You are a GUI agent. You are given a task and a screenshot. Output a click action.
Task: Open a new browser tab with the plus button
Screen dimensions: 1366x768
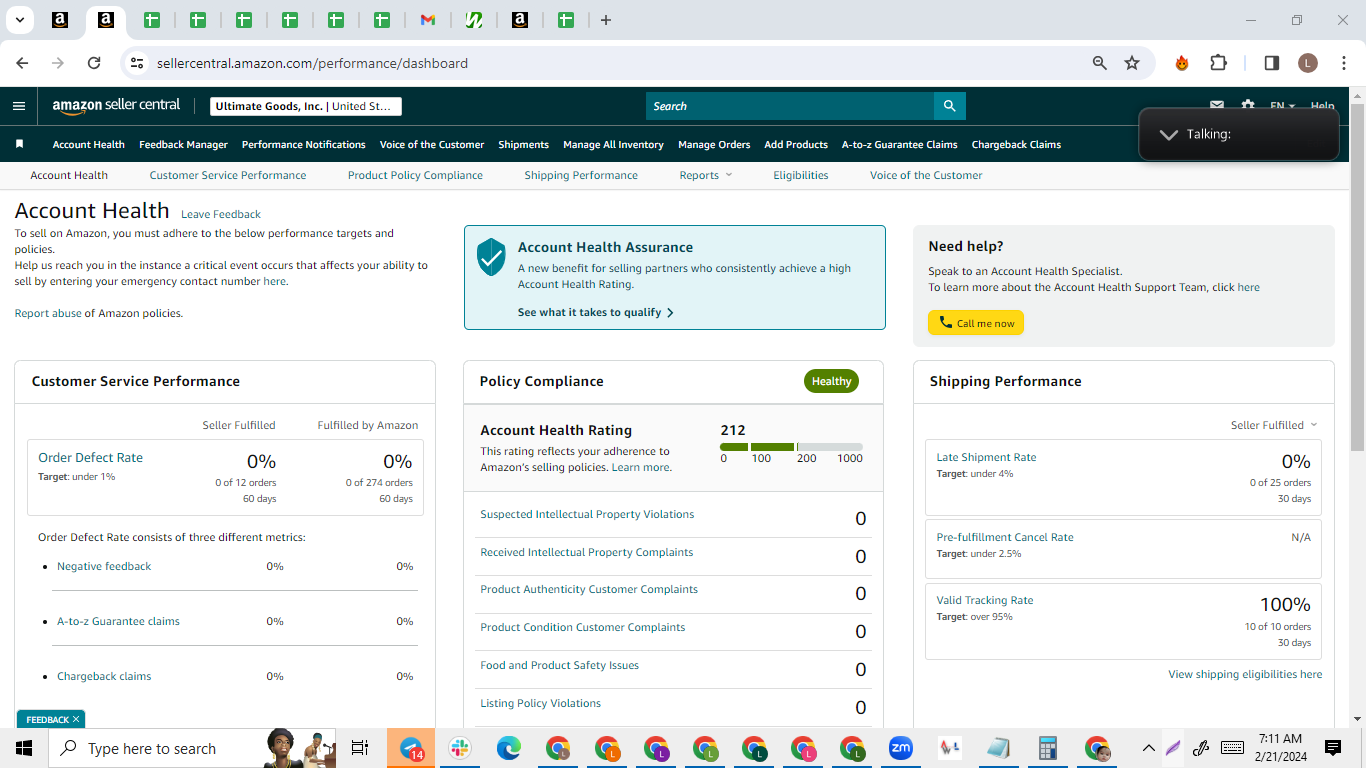click(606, 20)
